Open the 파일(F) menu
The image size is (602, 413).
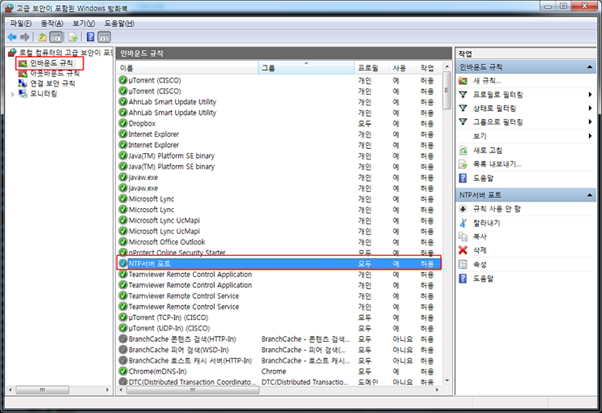tap(20, 23)
